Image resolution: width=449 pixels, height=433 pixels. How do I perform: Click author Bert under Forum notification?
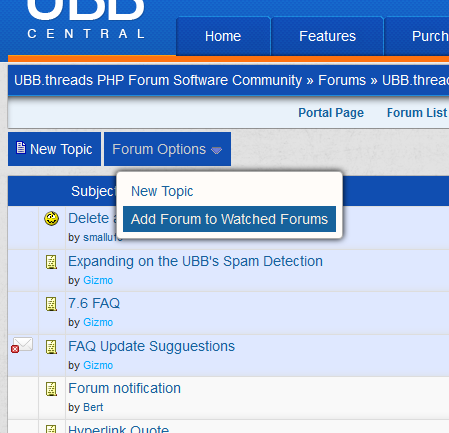pyautogui.click(x=93, y=407)
